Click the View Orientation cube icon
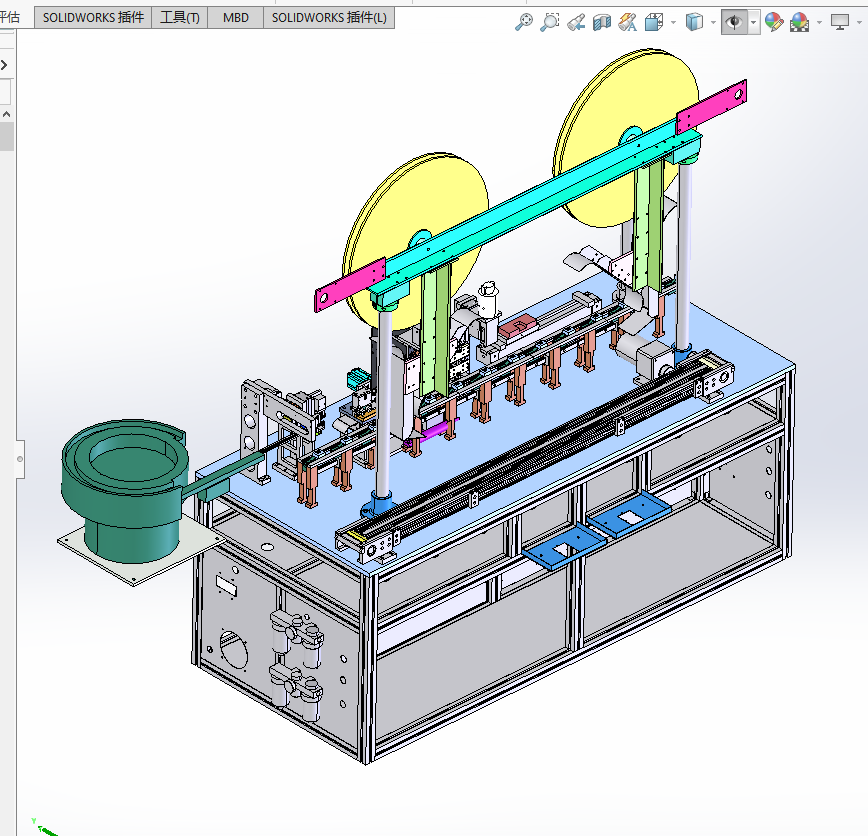 coord(654,22)
